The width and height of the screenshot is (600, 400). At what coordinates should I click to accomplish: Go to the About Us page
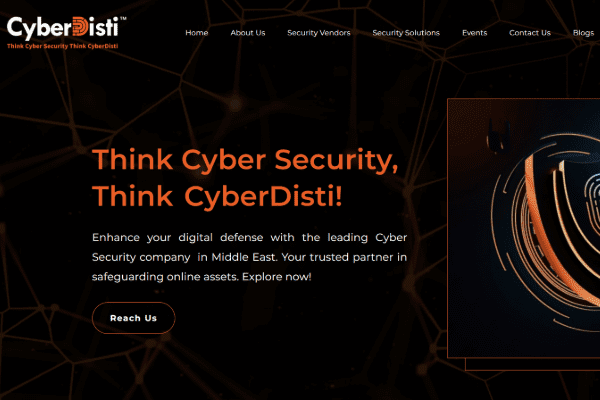pyautogui.click(x=248, y=33)
